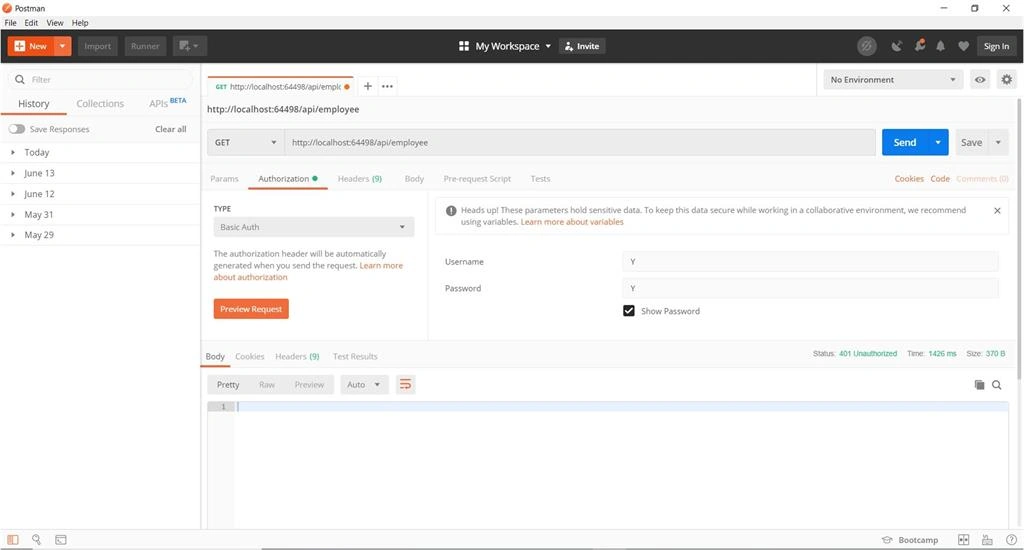Image resolution: width=1024 pixels, height=550 pixels.
Task: Open the Test Results tab
Action: tap(355, 357)
